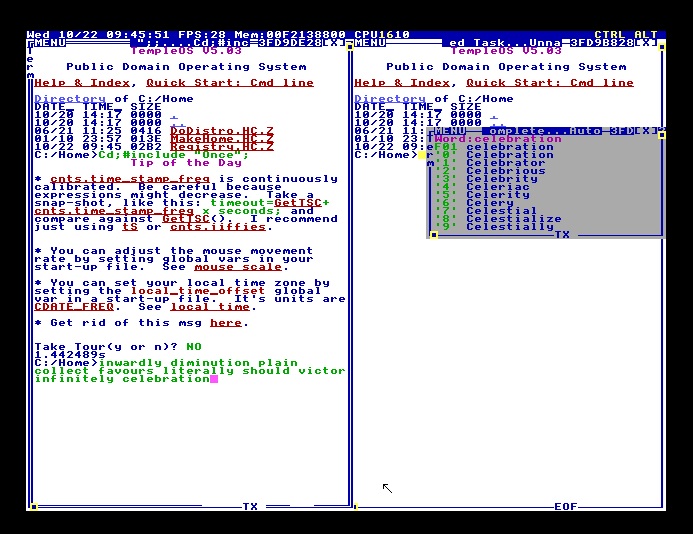The width and height of the screenshot is (693, 534).
Task: Open Quick Start: Cmd line in left window
Action: pyautogui.click(x=230, y=83)
